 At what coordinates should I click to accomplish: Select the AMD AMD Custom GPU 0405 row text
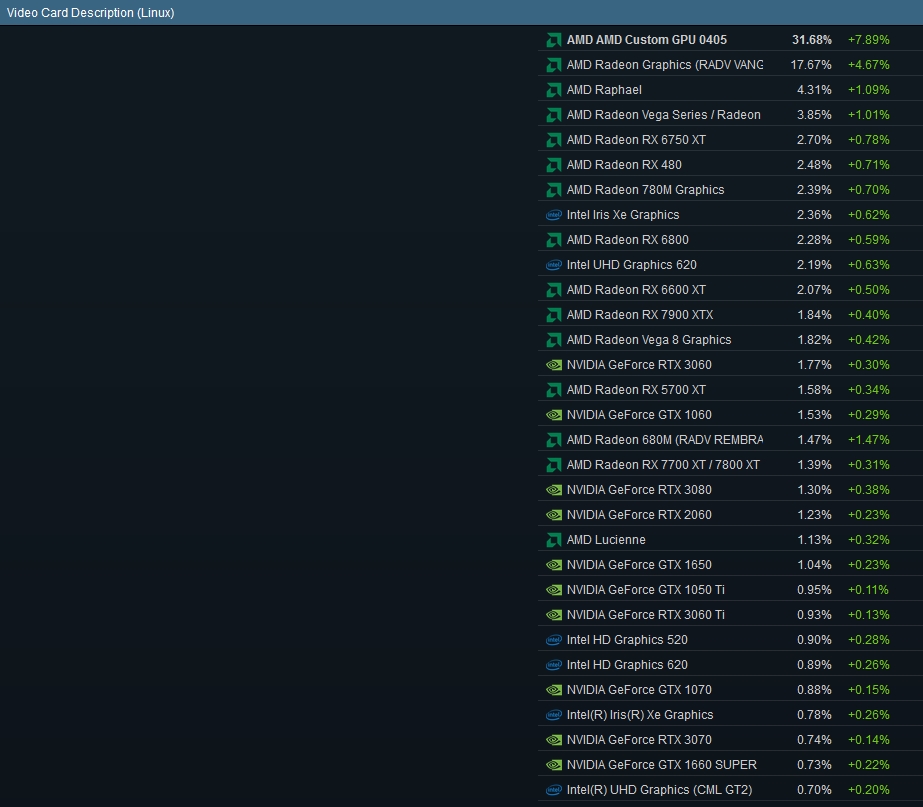646,40
